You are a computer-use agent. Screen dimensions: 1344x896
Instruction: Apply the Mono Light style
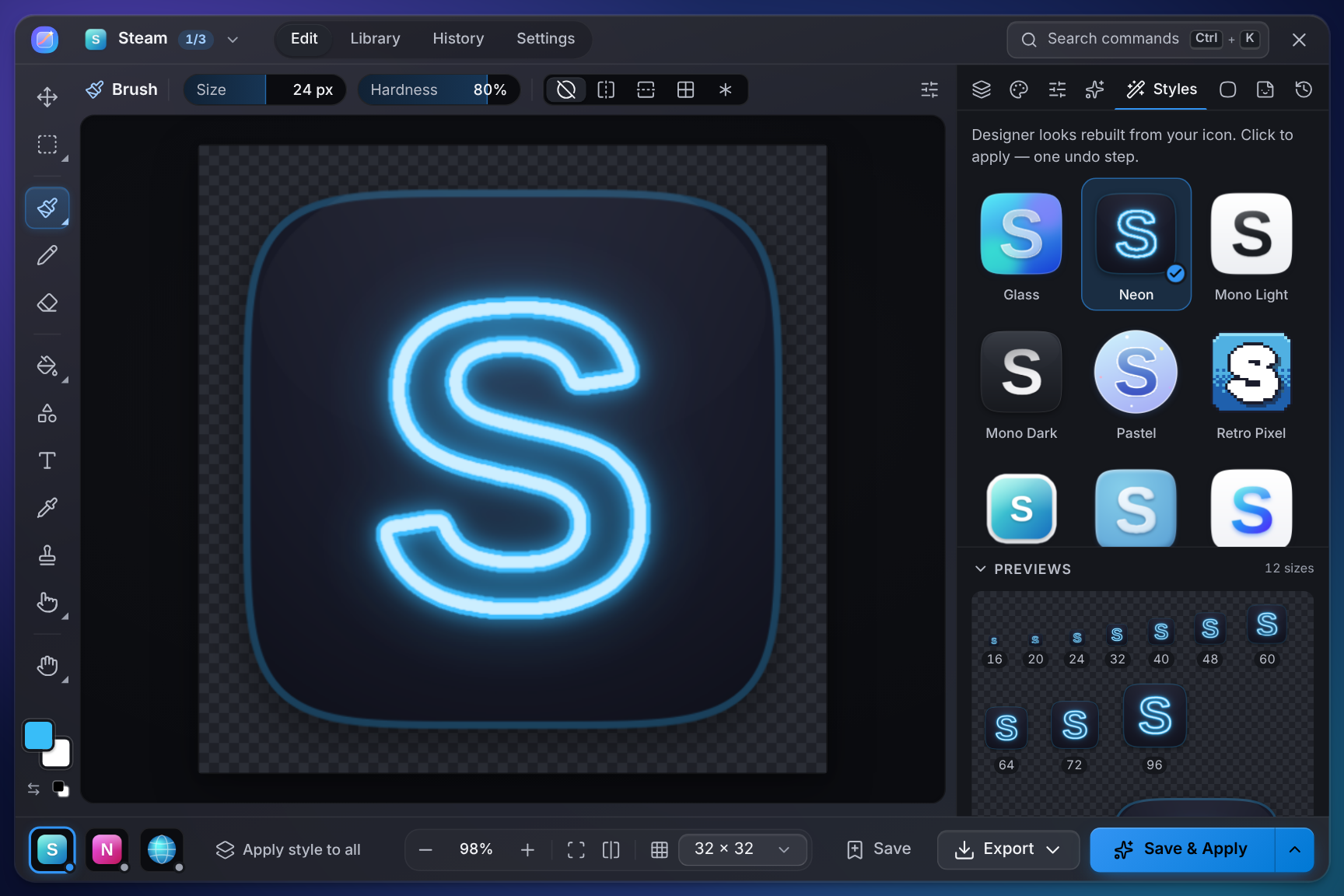point(1251,246)
